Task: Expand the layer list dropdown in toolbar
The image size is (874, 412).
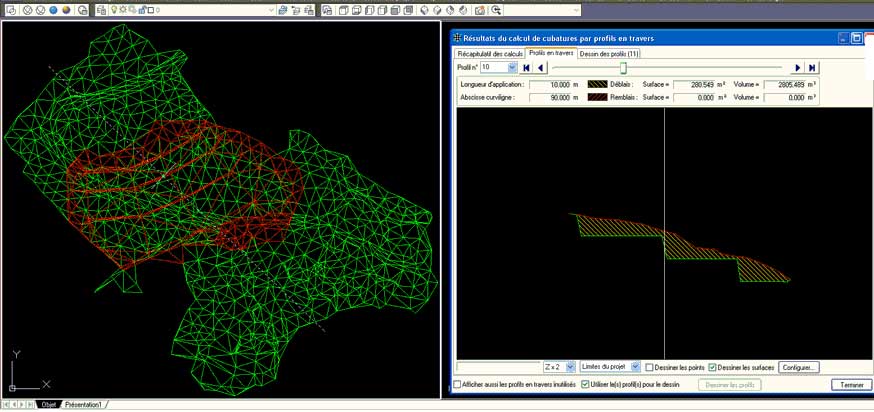Action: pyautogui.click(x=271, y=10)
